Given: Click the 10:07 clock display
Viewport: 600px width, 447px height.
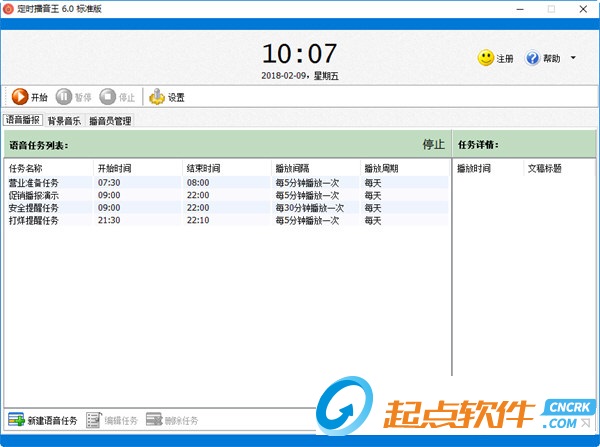Looking at the screenshot, I should (300, 54).
